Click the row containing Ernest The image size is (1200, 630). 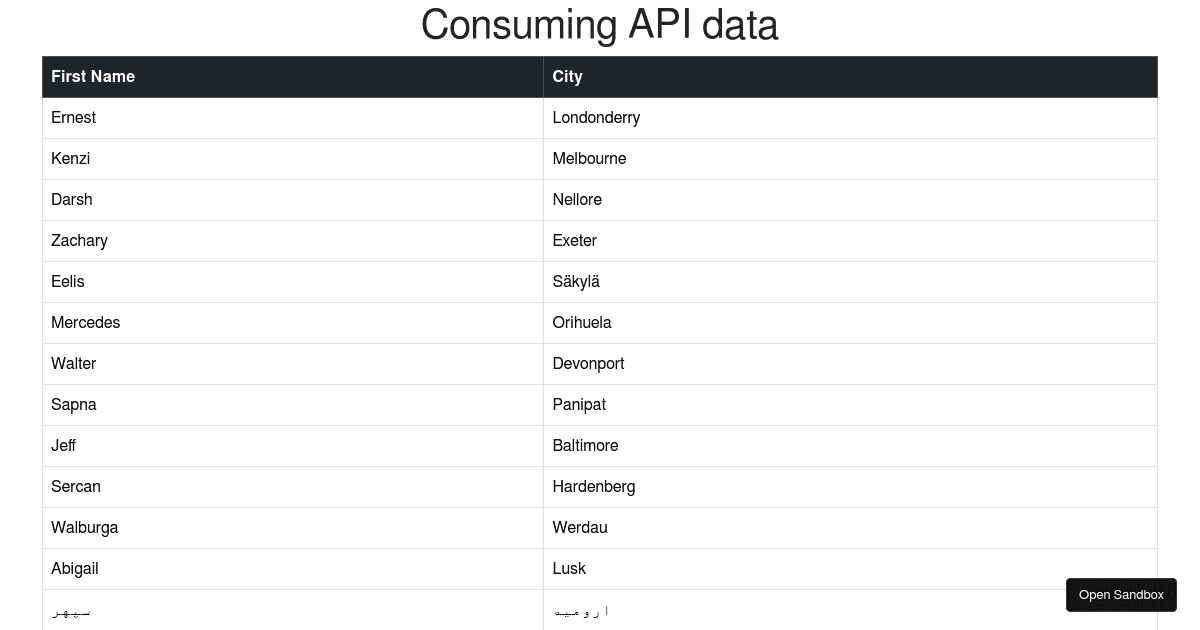[x=73, y=118]
